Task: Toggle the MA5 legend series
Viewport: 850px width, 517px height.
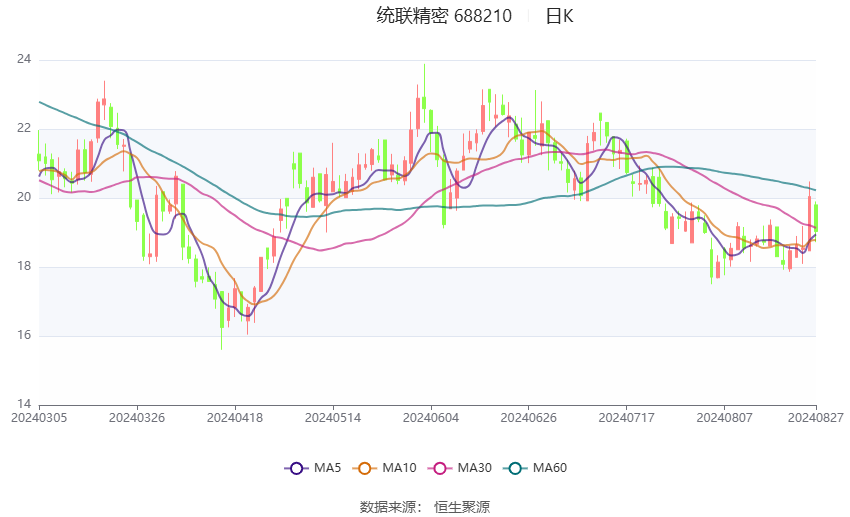Action: (313, 468)
